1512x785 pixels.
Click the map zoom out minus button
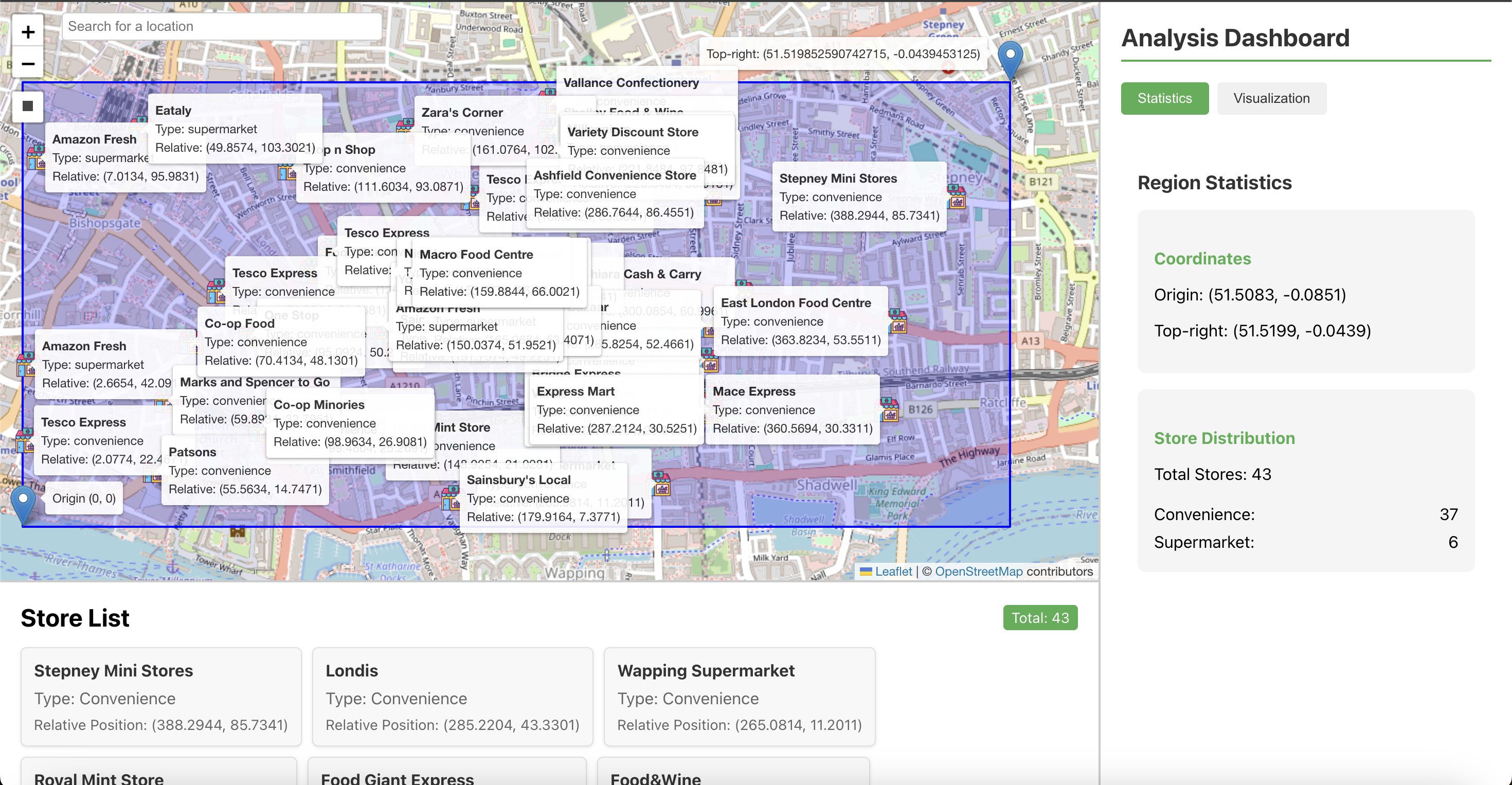28,63
